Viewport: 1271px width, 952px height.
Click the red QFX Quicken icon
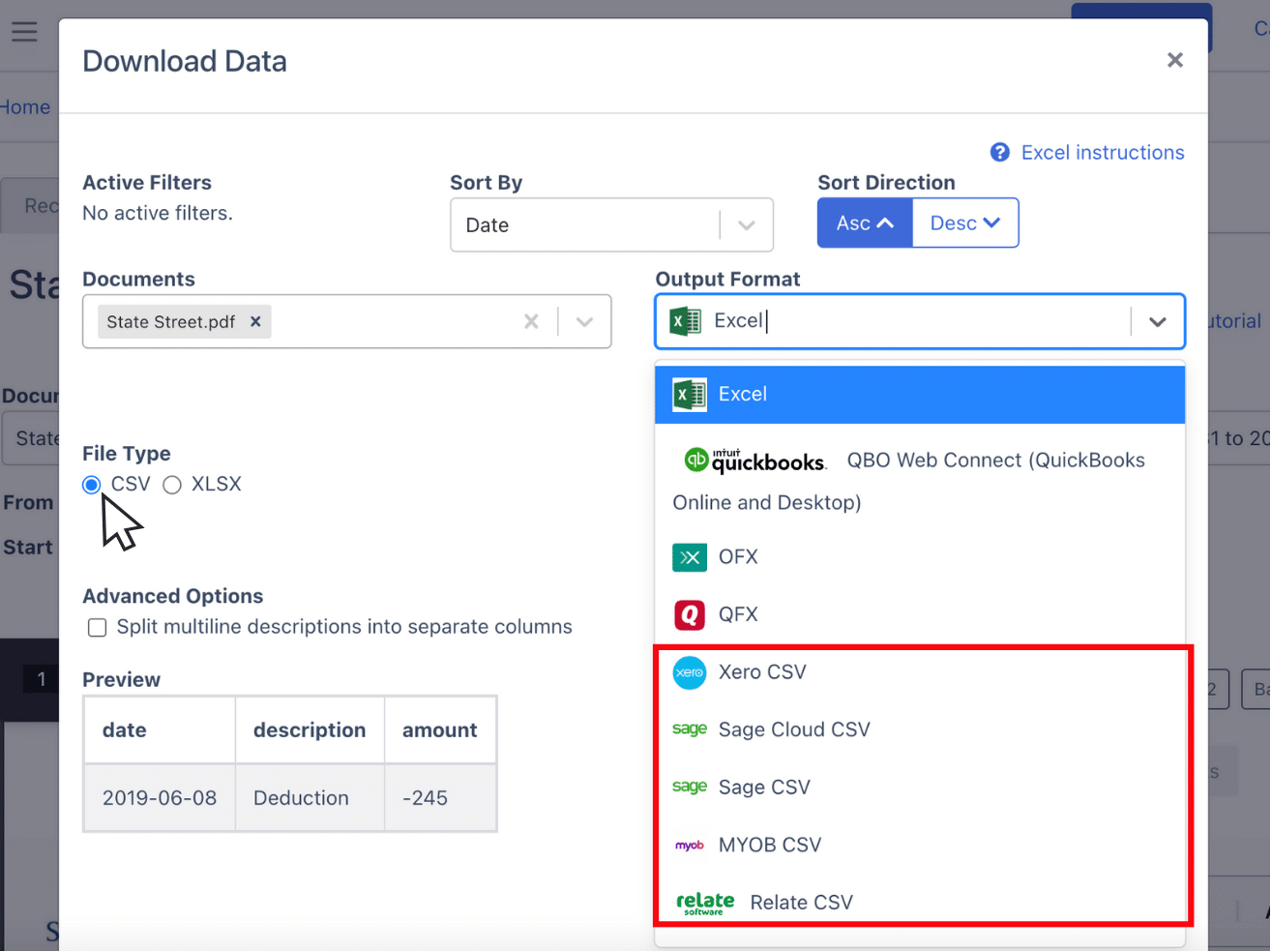coord(690,614)
